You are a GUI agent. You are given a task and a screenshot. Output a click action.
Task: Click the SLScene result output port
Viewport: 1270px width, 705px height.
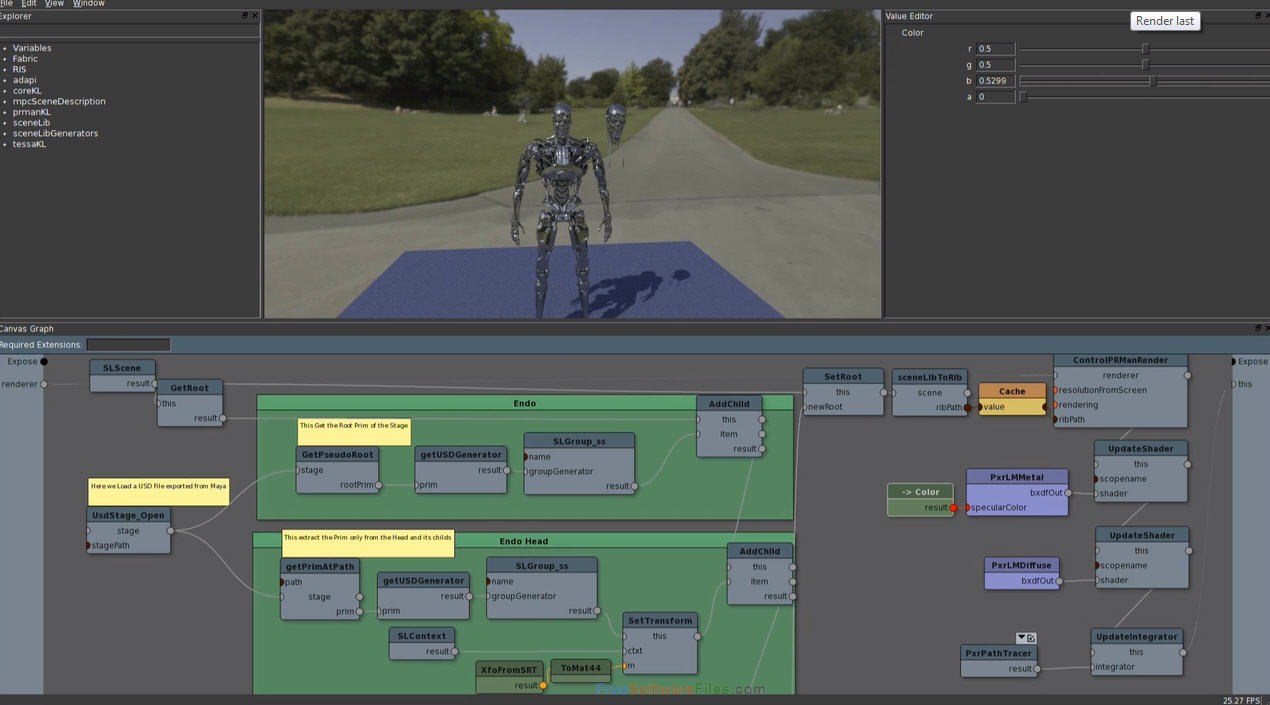tap(156, 383)
